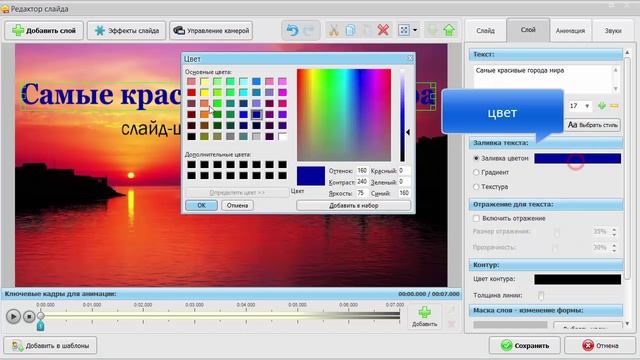The image size is (640, 360).
Task: Click Добавить в набор button
Action: [x=353, y=205]
